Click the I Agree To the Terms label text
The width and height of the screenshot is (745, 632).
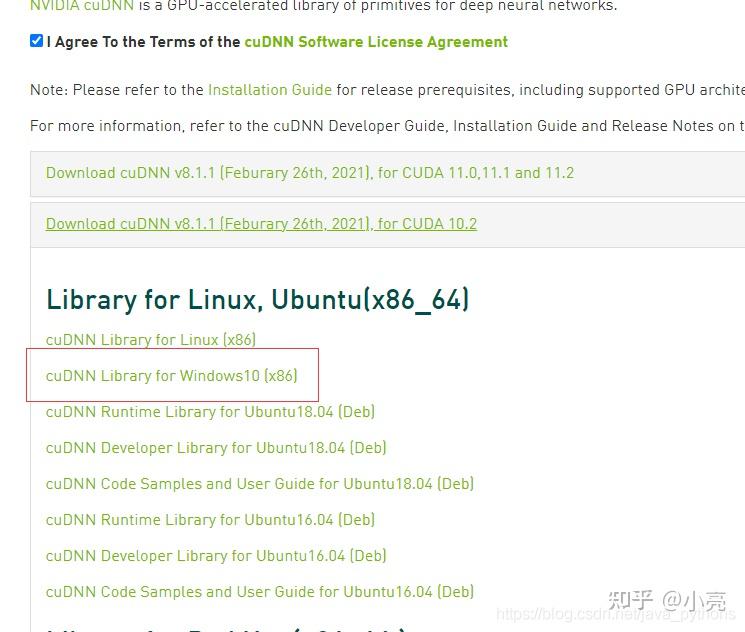[x=143, y=42]
